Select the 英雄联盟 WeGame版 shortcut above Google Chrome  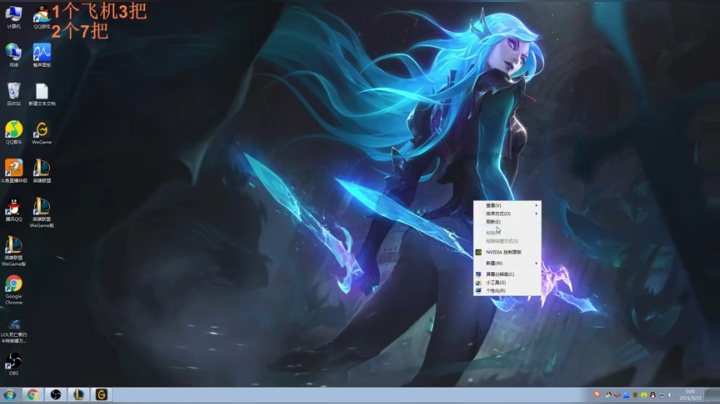pos(14,251)
